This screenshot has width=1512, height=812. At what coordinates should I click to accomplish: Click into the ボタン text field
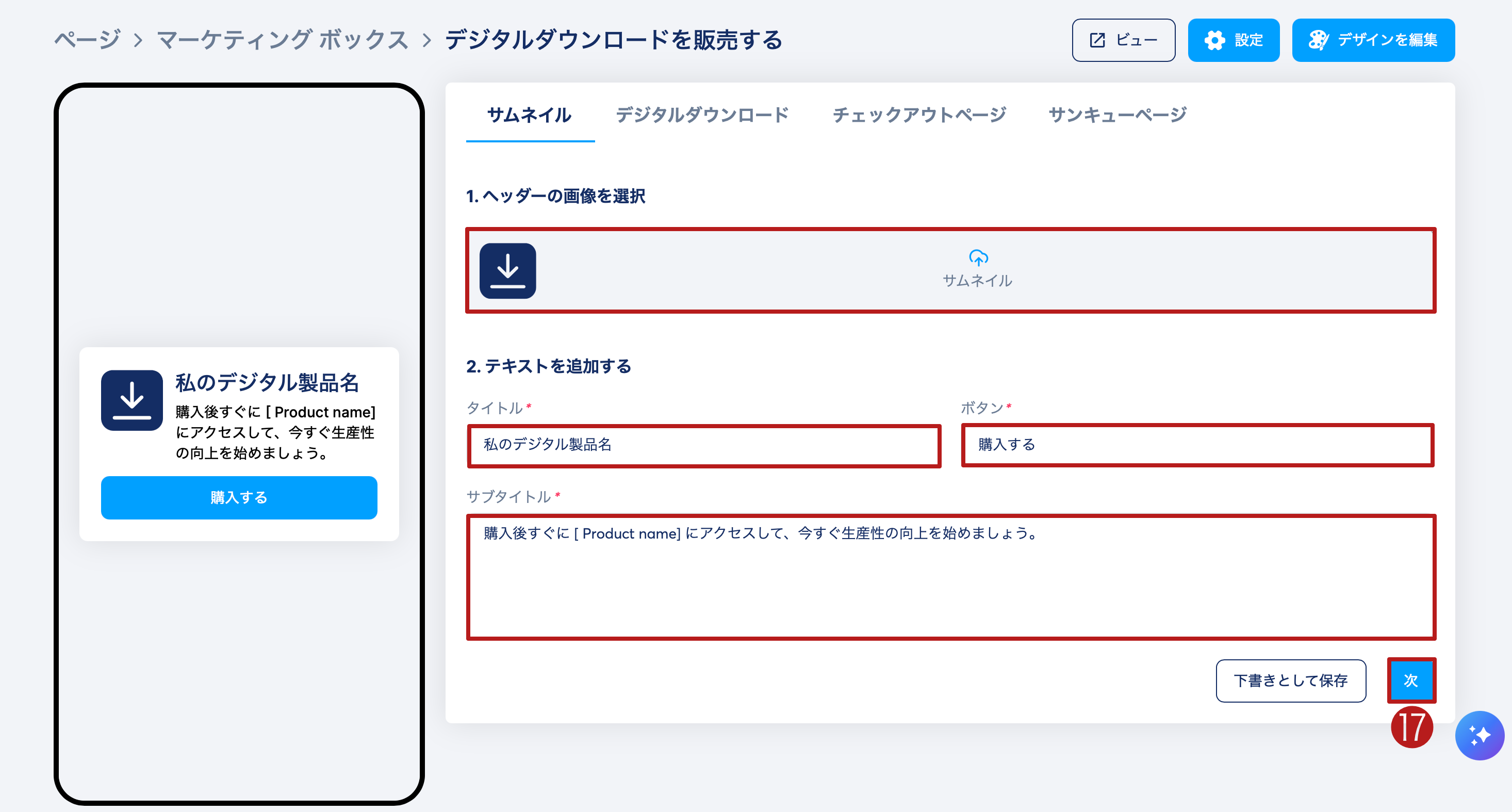coord(1197,445)
